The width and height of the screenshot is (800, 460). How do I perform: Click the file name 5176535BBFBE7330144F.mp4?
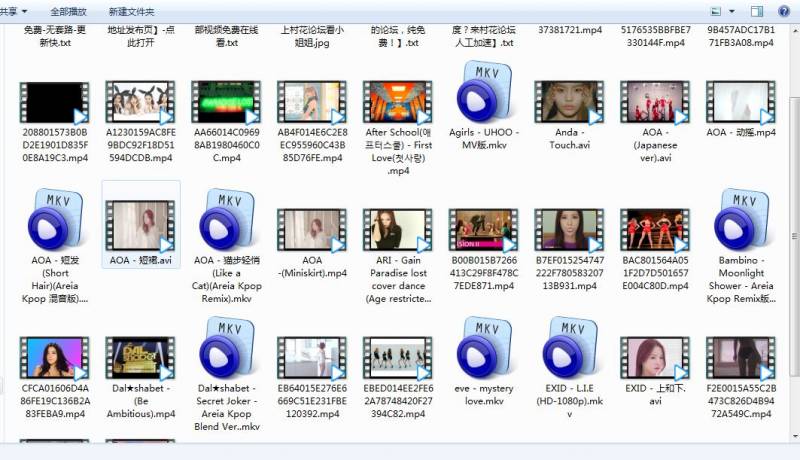[x=656, y=36]
